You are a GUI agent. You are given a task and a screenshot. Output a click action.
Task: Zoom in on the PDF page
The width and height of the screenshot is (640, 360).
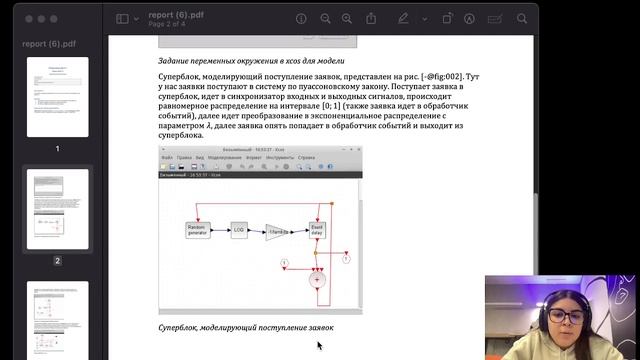[x=347, y=19]
